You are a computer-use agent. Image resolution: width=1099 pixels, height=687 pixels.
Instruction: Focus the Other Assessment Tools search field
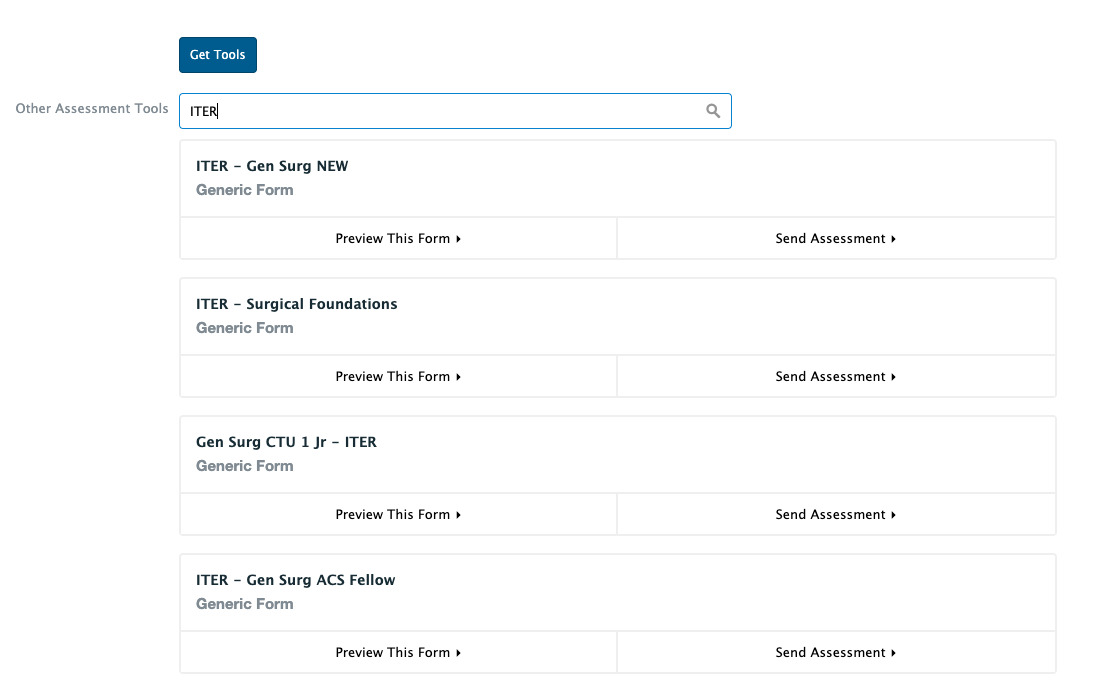[455, 111]
